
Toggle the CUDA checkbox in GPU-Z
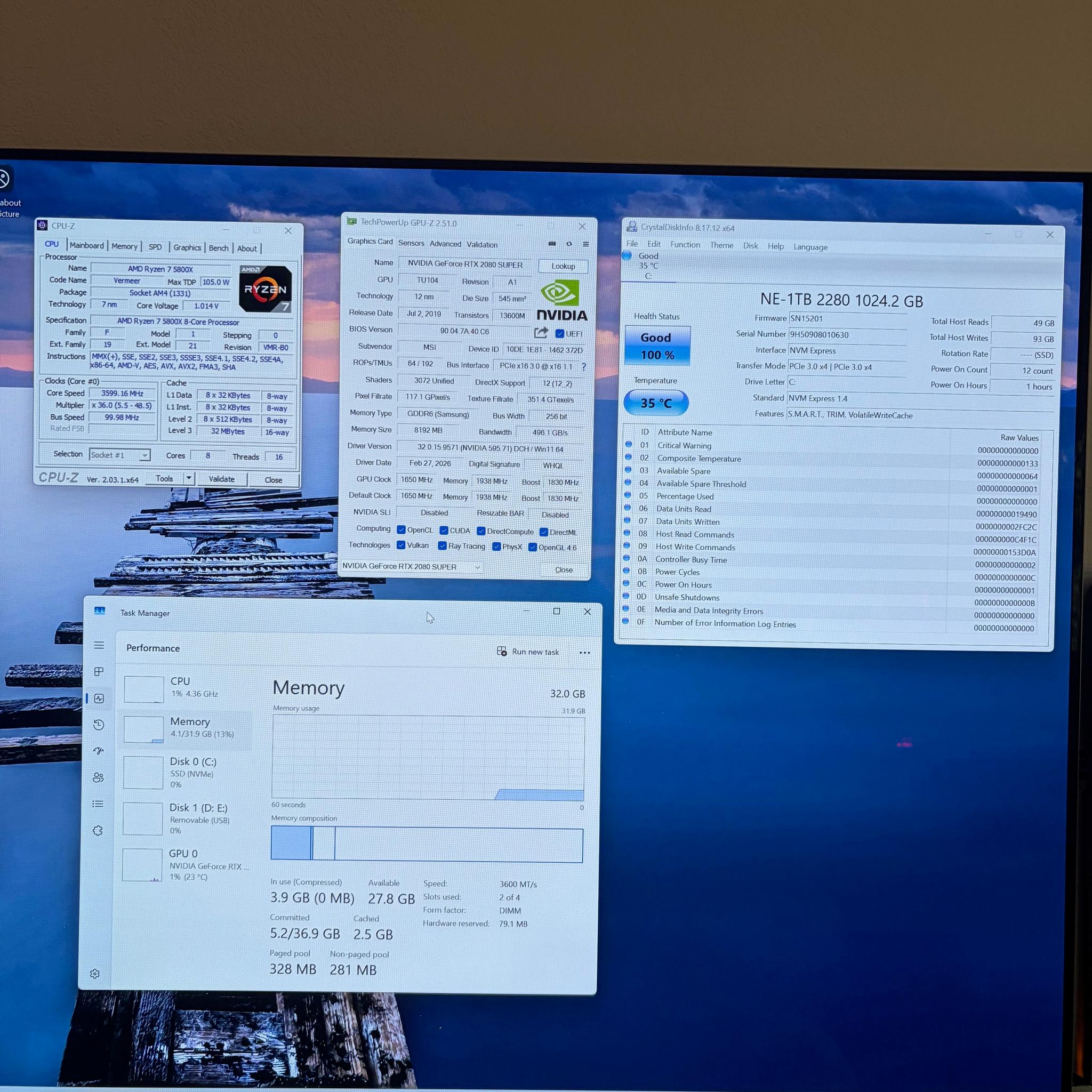tap(444, 530)
